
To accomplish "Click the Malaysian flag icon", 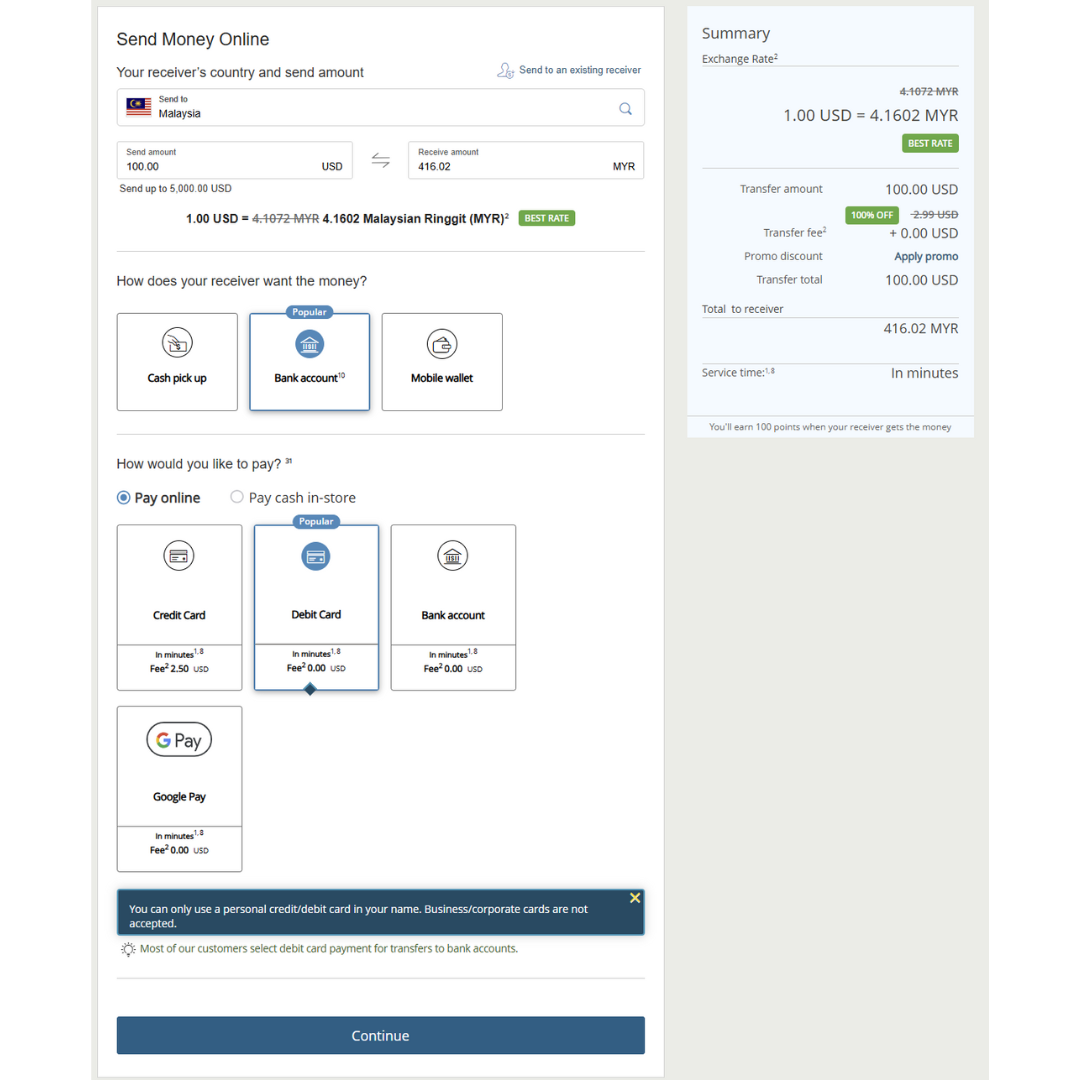I will [138, 106].
